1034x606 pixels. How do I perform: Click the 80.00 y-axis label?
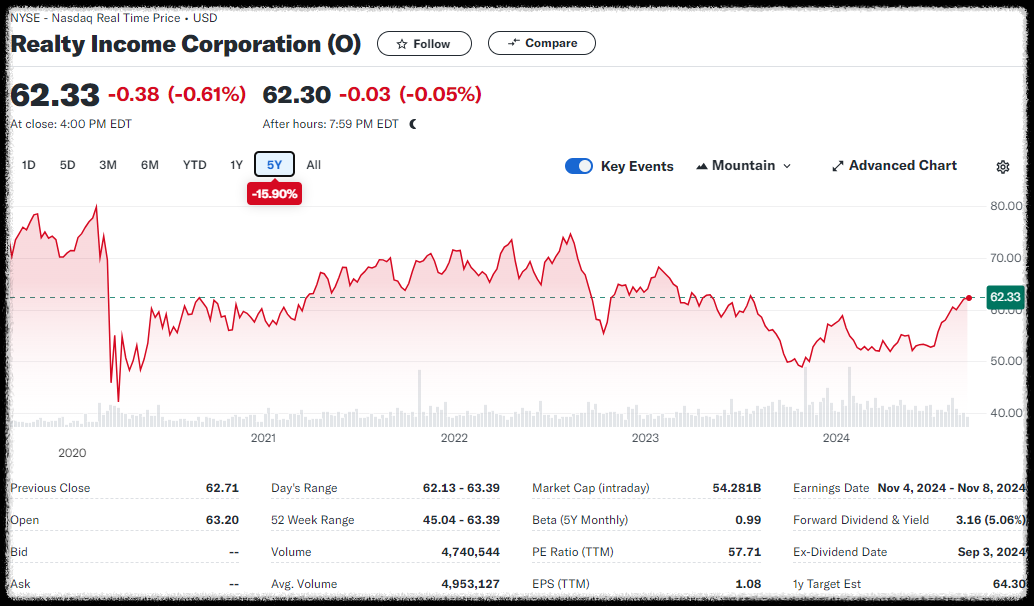point(1006,206)
